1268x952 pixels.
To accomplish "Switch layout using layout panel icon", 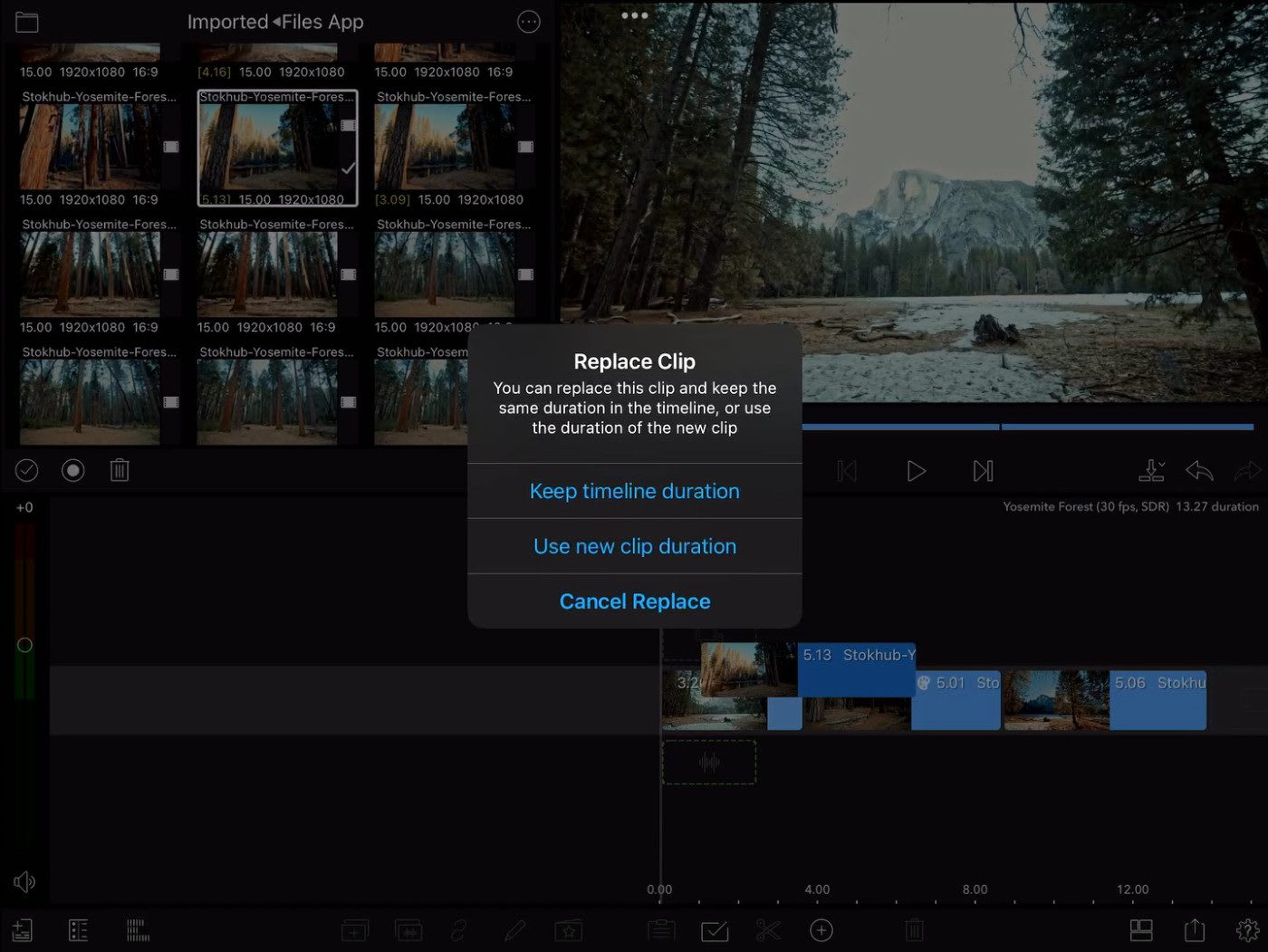I will pyautogui.click(x=1141, y=930).
